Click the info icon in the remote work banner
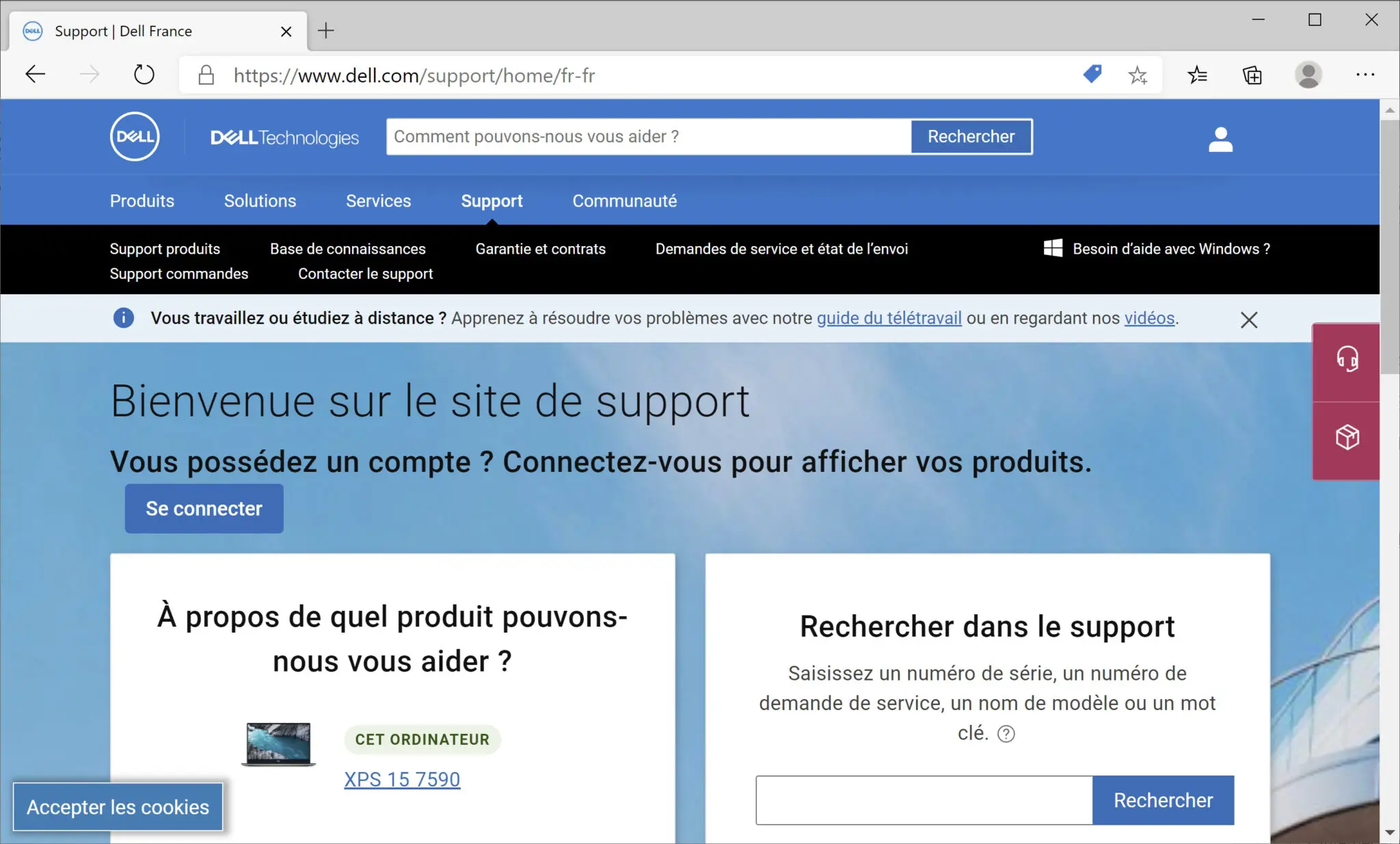The image size is (1400, 844). 123,318
